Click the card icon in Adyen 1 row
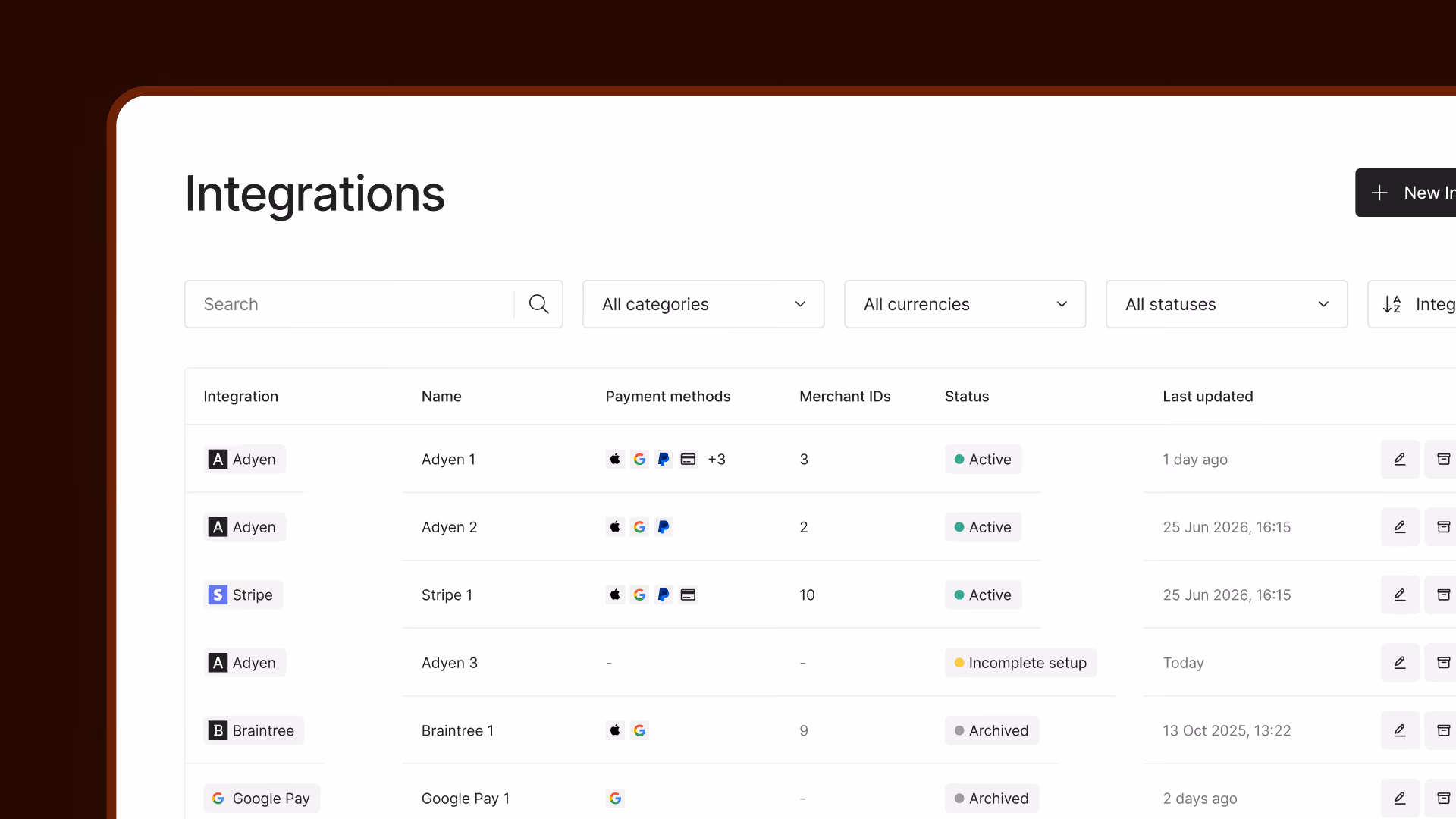 [x=688, y=459]
